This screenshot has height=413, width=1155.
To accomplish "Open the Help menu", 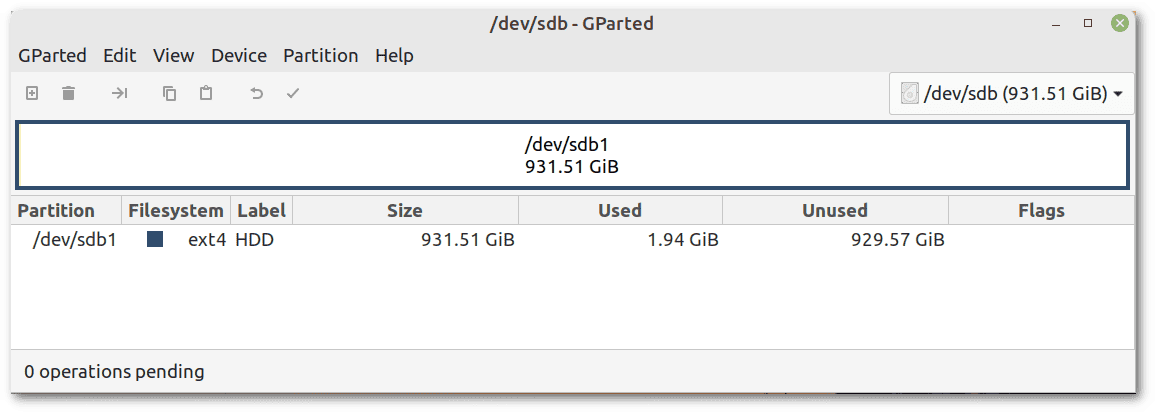I will click(394, 55).
